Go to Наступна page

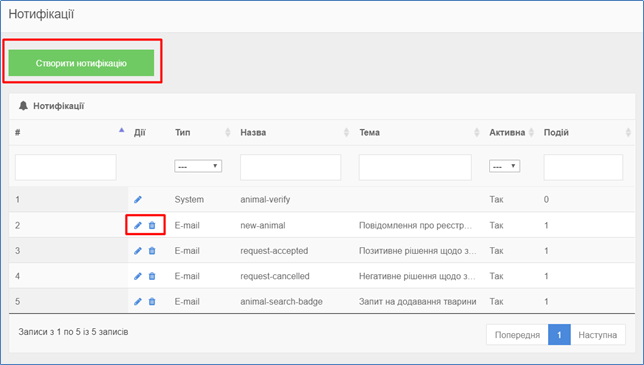point(598,335)
